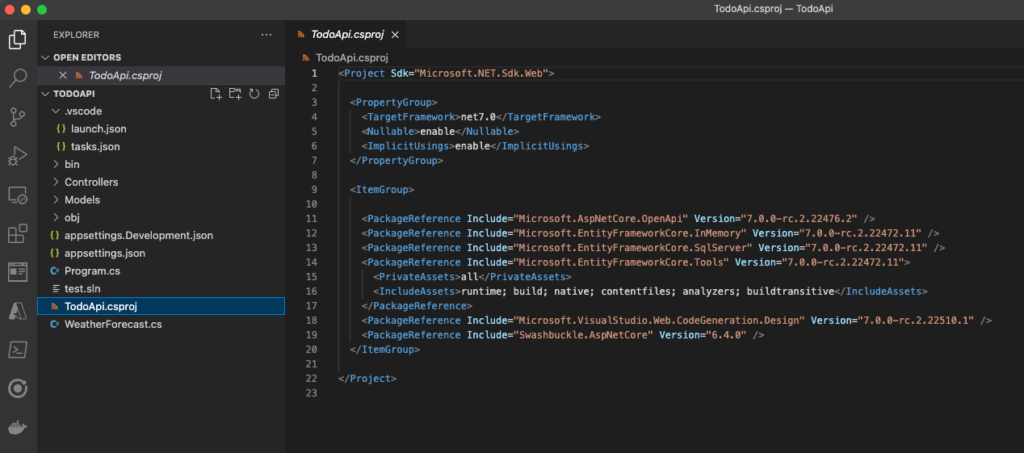
Task: Open Explorer more actions ellipsis menu
Action: [266, 35]
